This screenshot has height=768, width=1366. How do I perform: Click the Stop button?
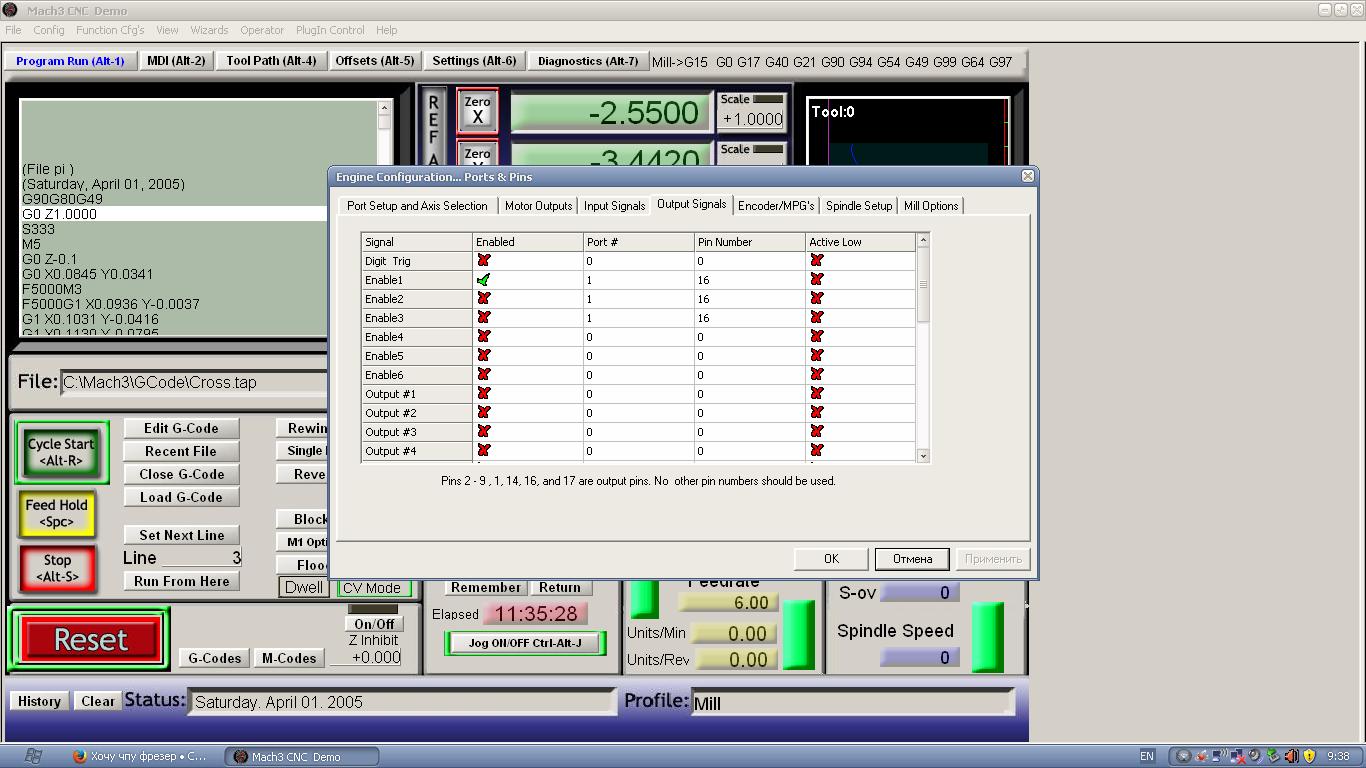tap(57, 568)
